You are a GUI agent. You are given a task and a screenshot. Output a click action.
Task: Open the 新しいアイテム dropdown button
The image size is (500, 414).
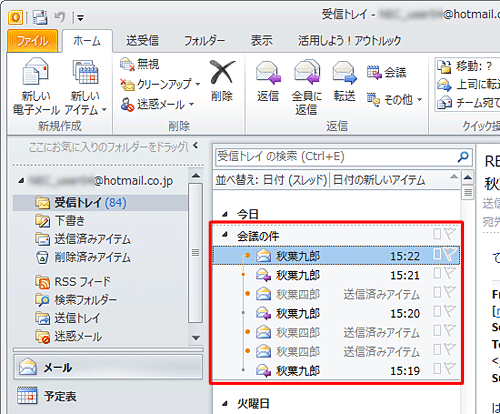pyautogui.click(x=85, y=86)
